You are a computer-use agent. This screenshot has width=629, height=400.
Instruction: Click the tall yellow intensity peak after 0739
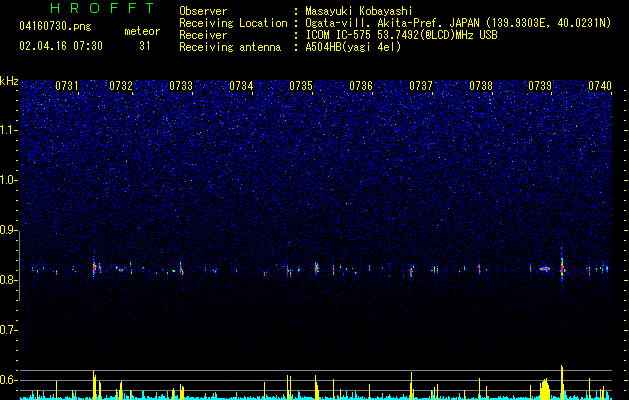[562, 381]
